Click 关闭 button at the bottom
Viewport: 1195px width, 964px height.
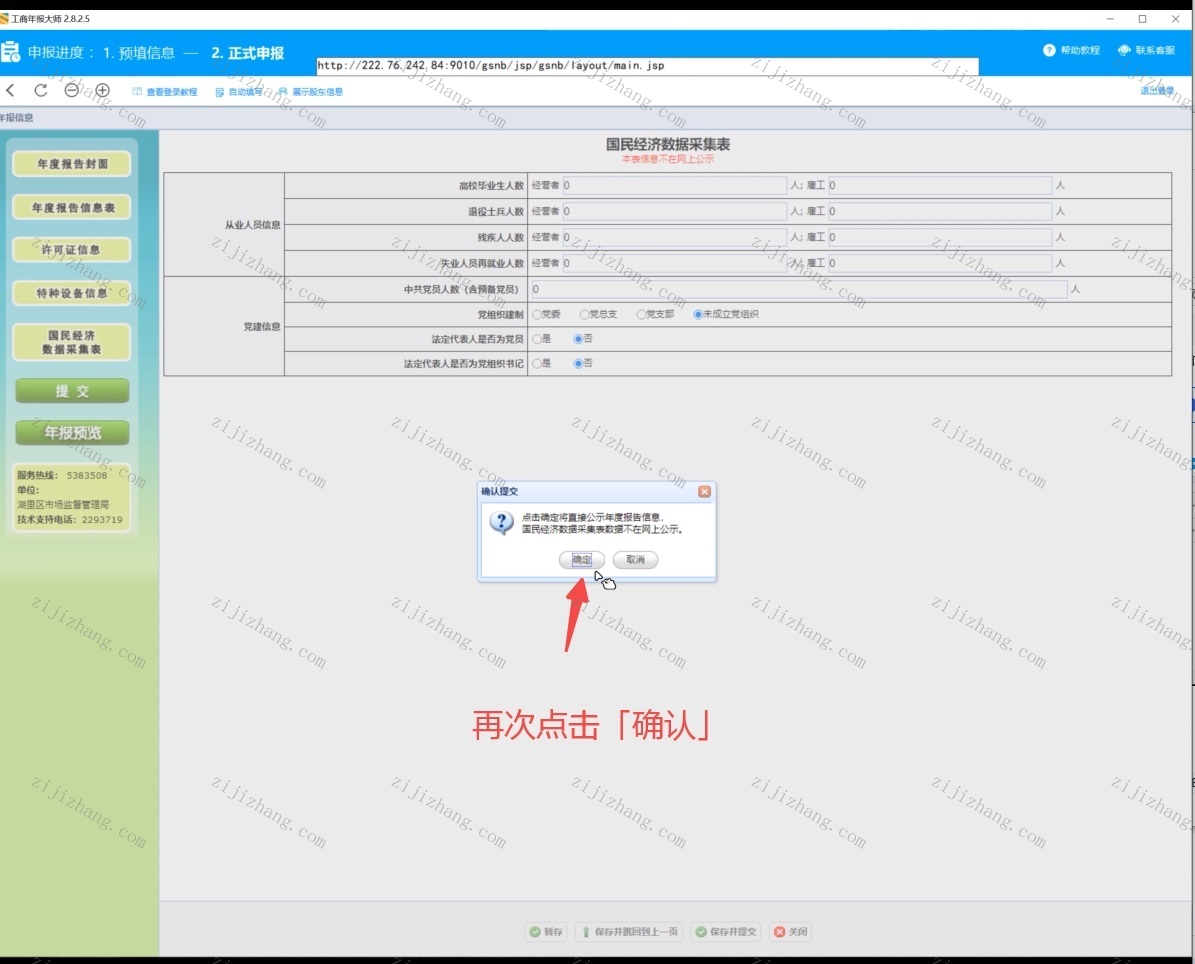click(790, 932)
